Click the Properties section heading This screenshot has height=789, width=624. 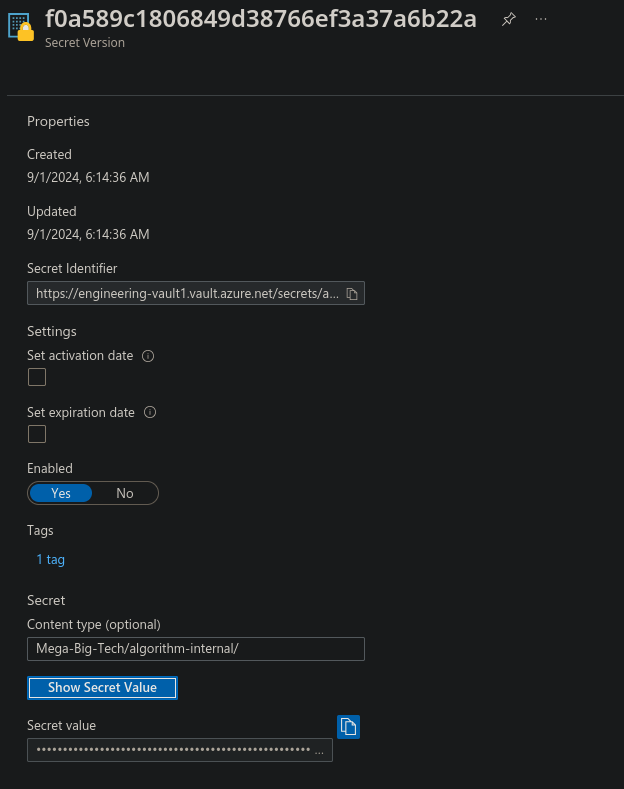58,122
